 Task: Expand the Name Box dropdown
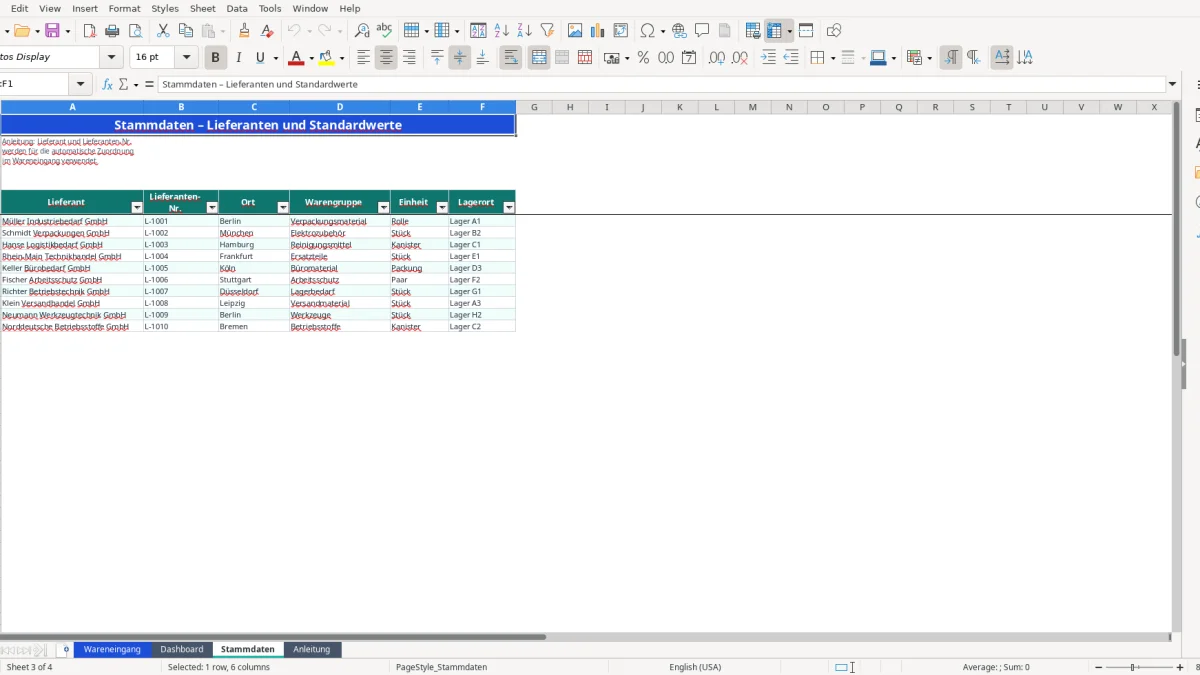pos(82,85)
